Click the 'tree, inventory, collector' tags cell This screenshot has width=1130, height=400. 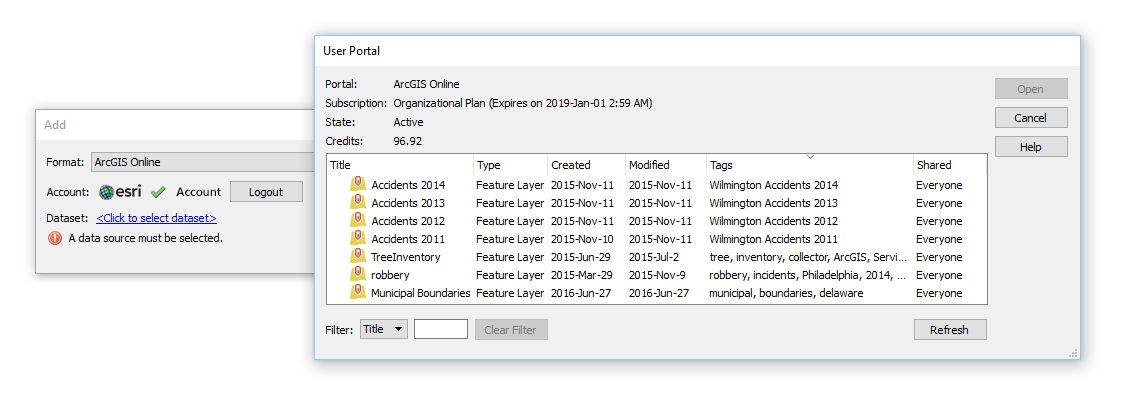click(808, 257)
